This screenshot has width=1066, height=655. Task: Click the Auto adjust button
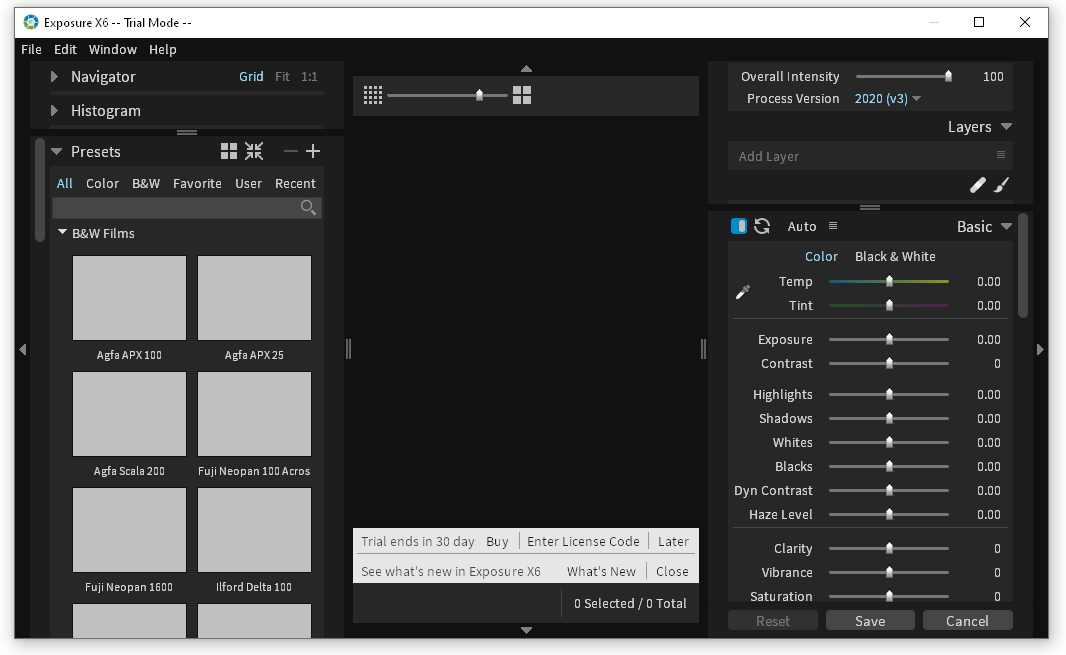click(x=802, y=226)
